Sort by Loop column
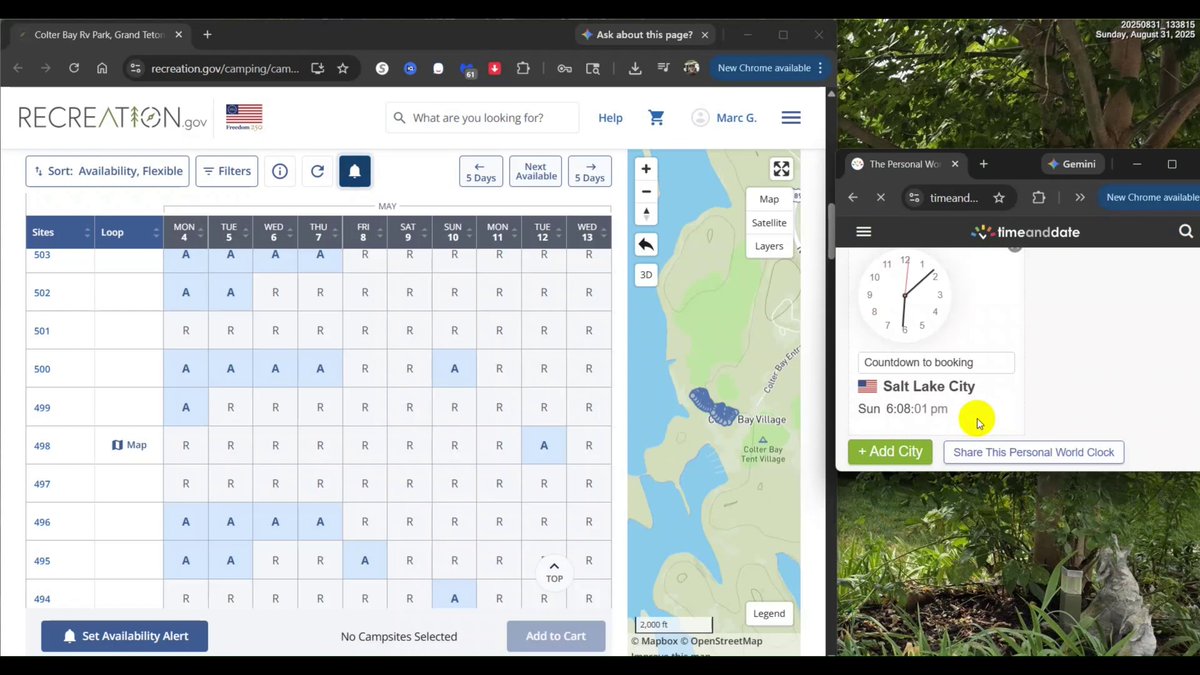 128,232
